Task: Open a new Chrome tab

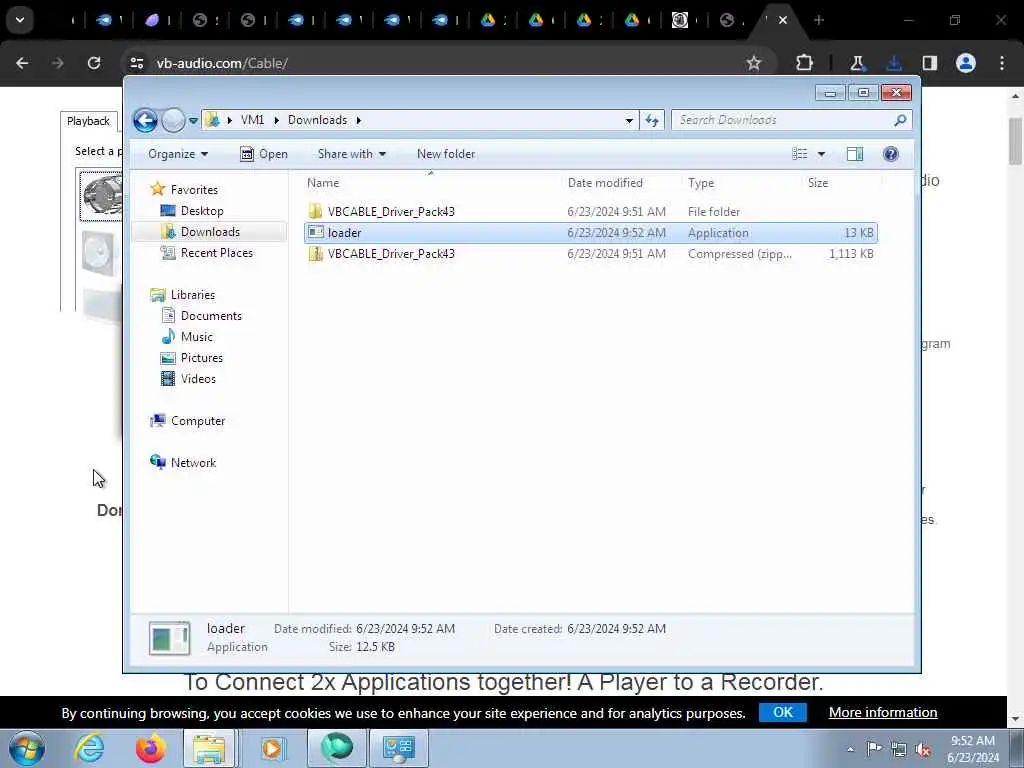Action: coord(819,20)
